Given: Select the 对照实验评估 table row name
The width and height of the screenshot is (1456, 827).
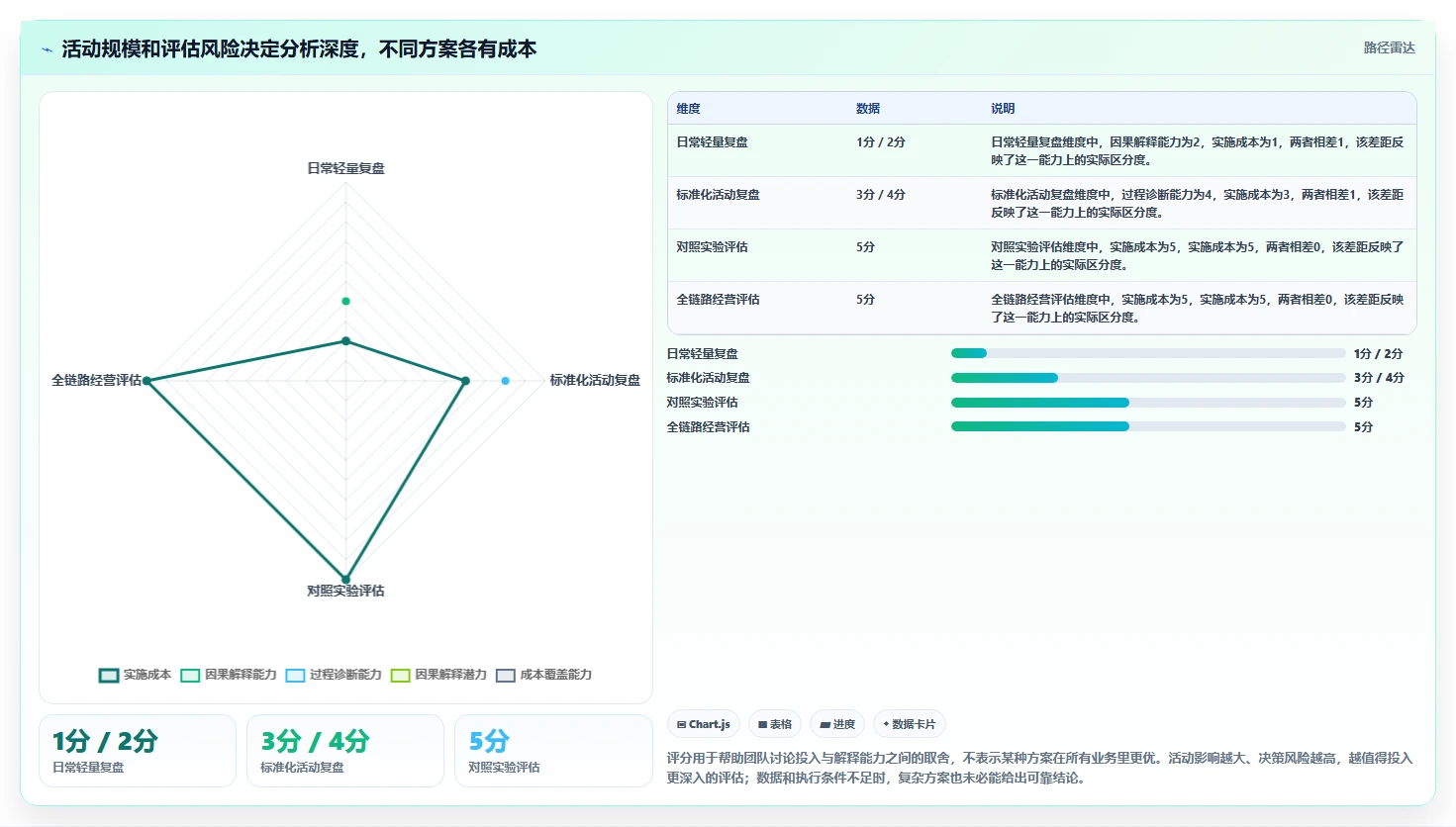Looking at the screenshot, I should click(x=712, y=247).
